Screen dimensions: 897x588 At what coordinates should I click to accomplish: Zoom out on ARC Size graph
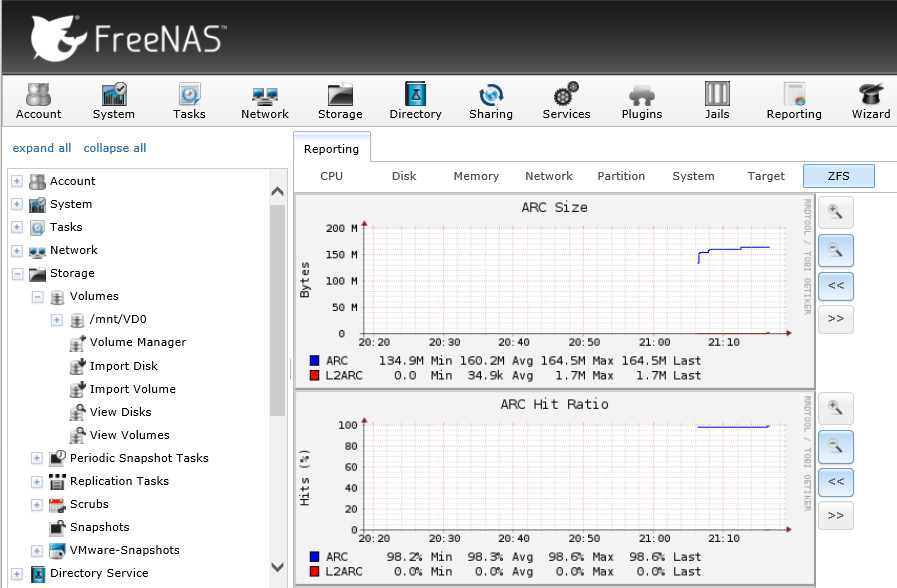[x=835, y=251]
